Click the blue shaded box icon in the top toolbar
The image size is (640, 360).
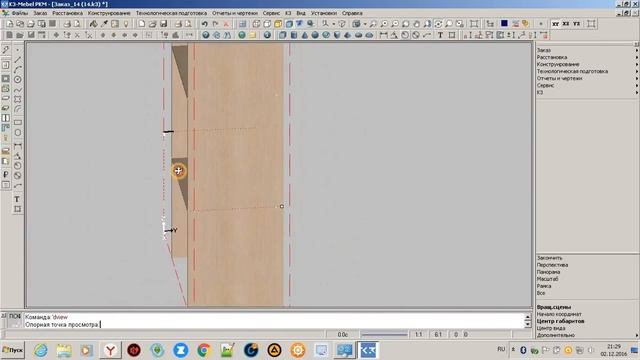(x=289, y=24)
